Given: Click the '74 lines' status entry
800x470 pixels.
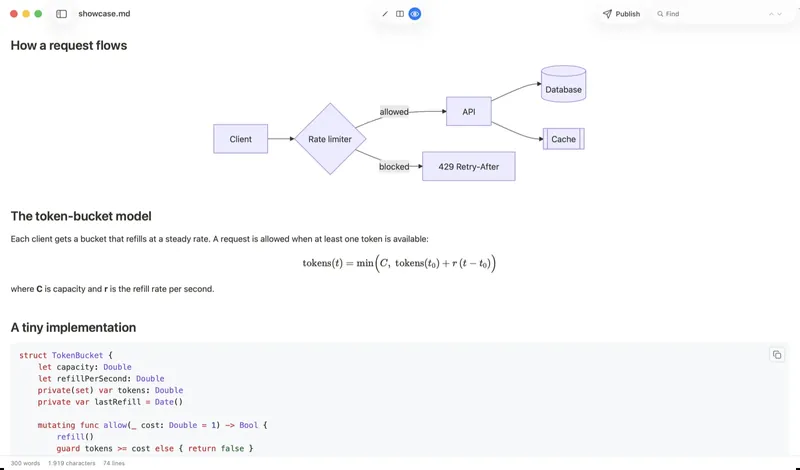Looking at the screenshot, I should pyautogui.click(x=114, y=463).
